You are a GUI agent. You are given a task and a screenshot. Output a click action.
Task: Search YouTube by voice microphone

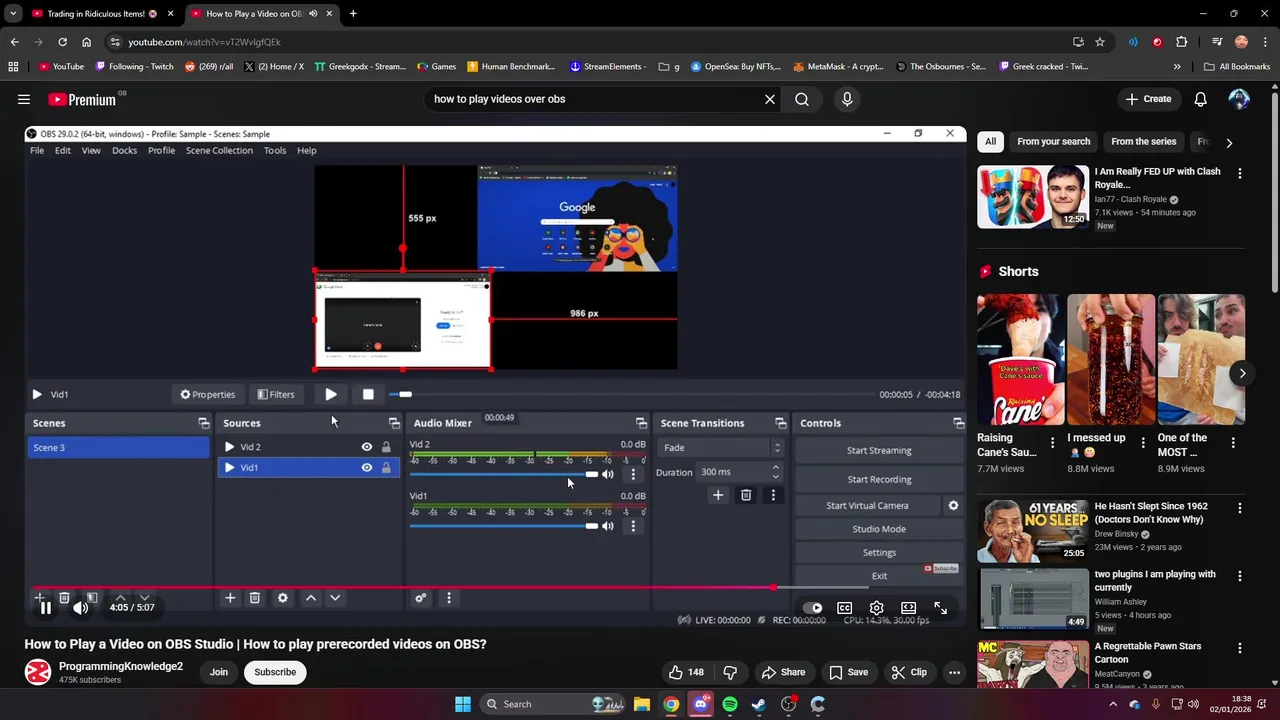pos(847,99)
